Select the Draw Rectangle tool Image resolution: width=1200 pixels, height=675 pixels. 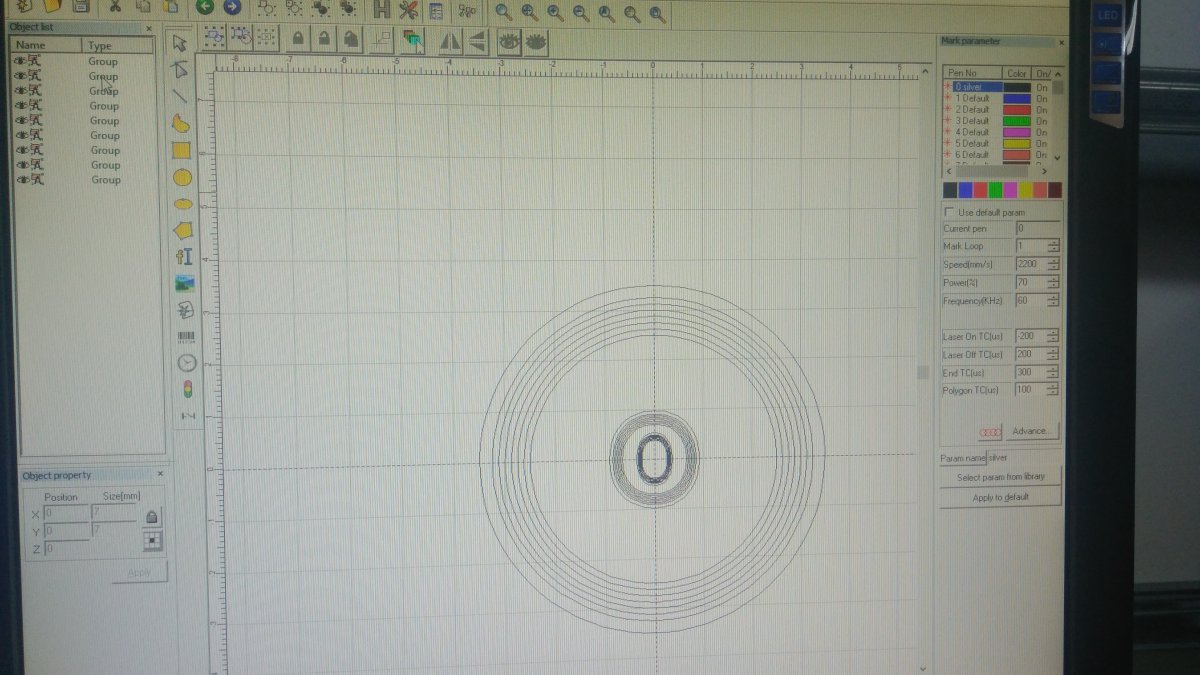(x=181, y=151)
